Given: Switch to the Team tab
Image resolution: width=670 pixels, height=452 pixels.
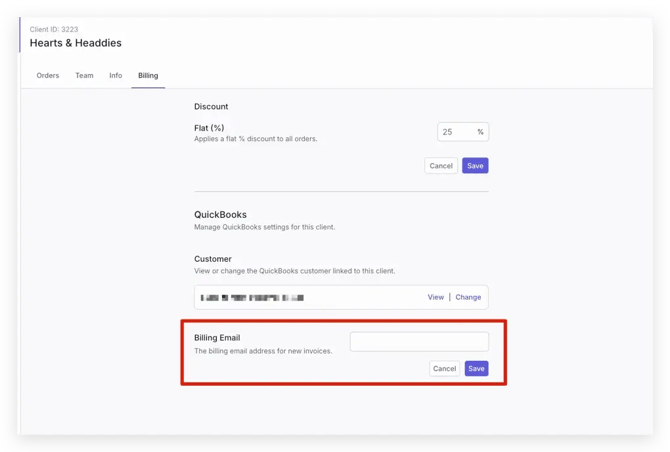Looking at the screenshot, I should [x=84, y=76].
